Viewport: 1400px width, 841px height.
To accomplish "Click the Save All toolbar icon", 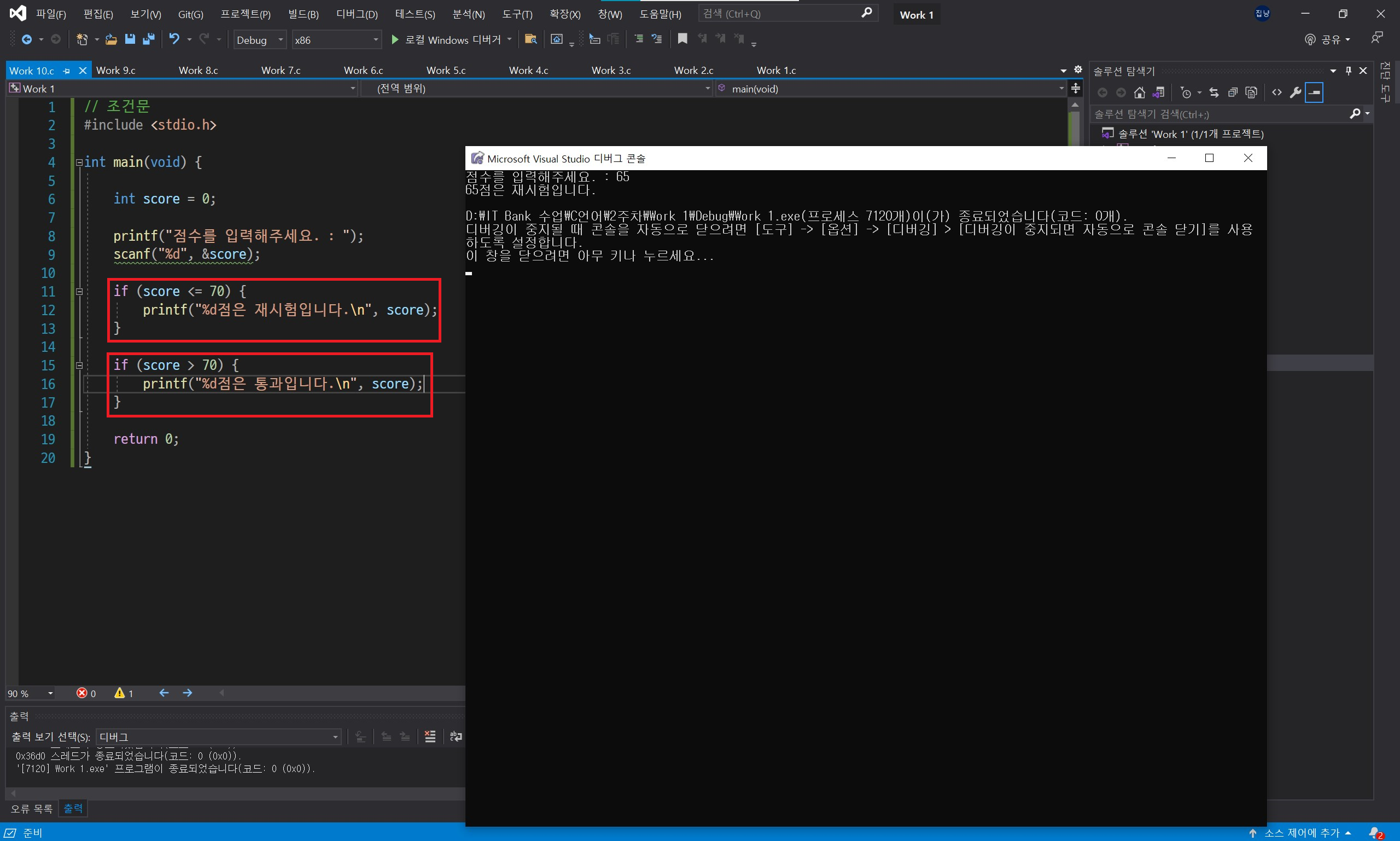I will tap(149, 39).
